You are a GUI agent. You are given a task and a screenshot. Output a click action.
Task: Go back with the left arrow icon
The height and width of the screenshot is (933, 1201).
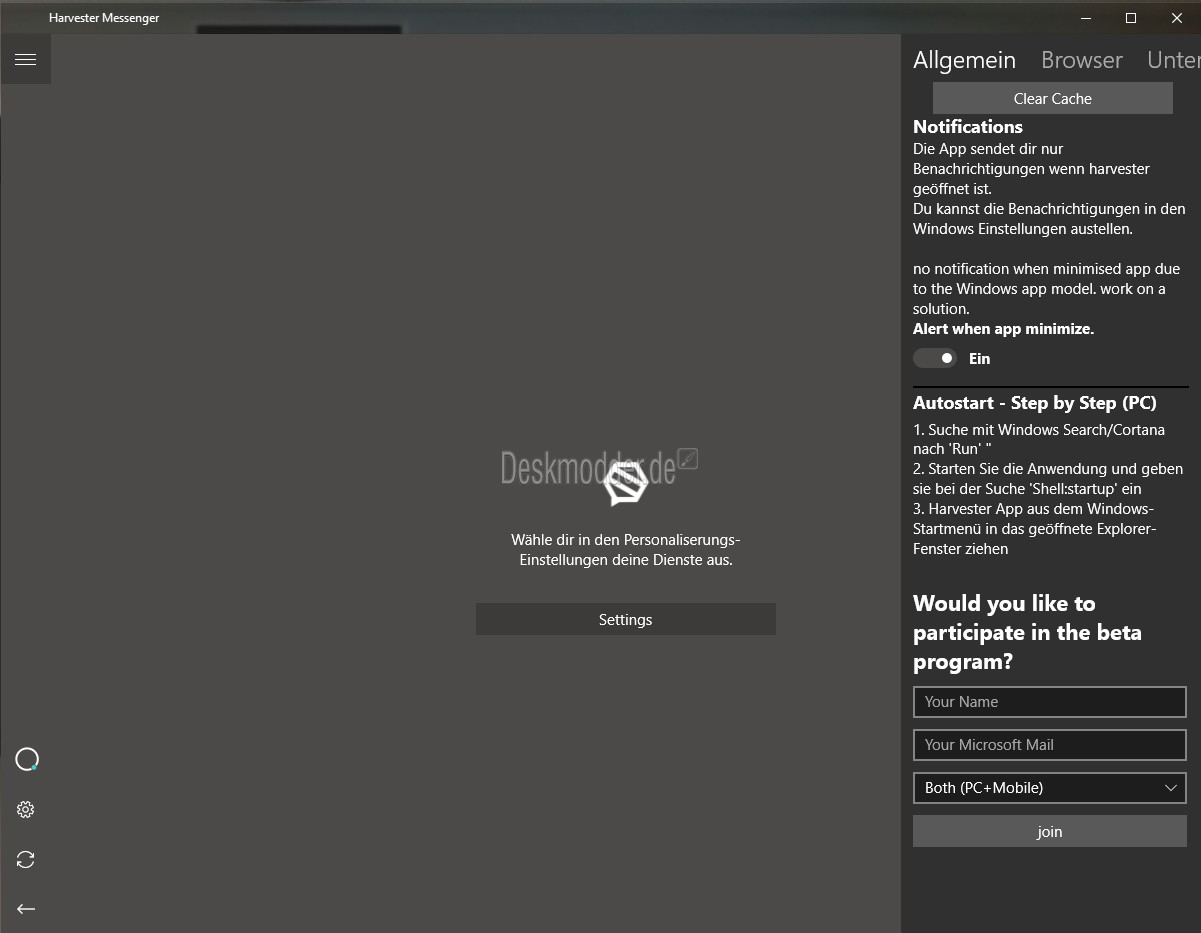coord(26,909)
